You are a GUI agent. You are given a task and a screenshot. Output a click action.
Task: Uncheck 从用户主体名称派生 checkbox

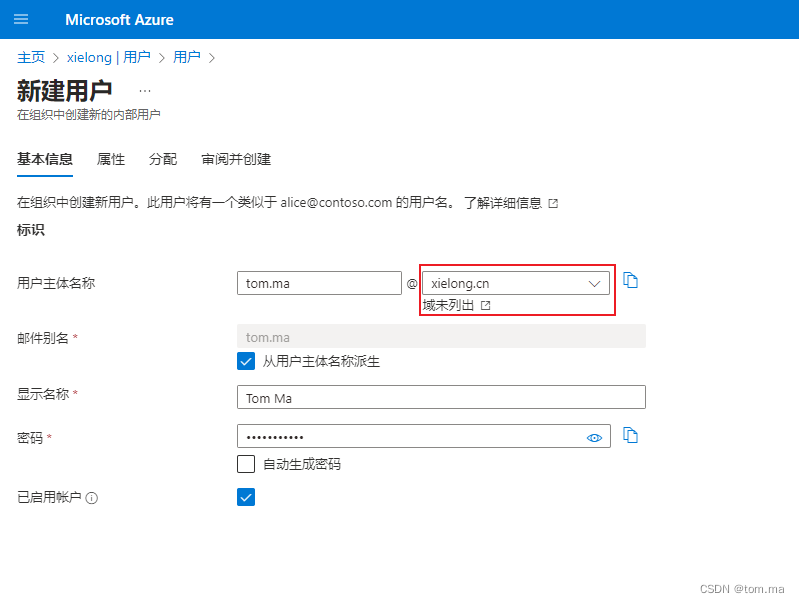246,361
